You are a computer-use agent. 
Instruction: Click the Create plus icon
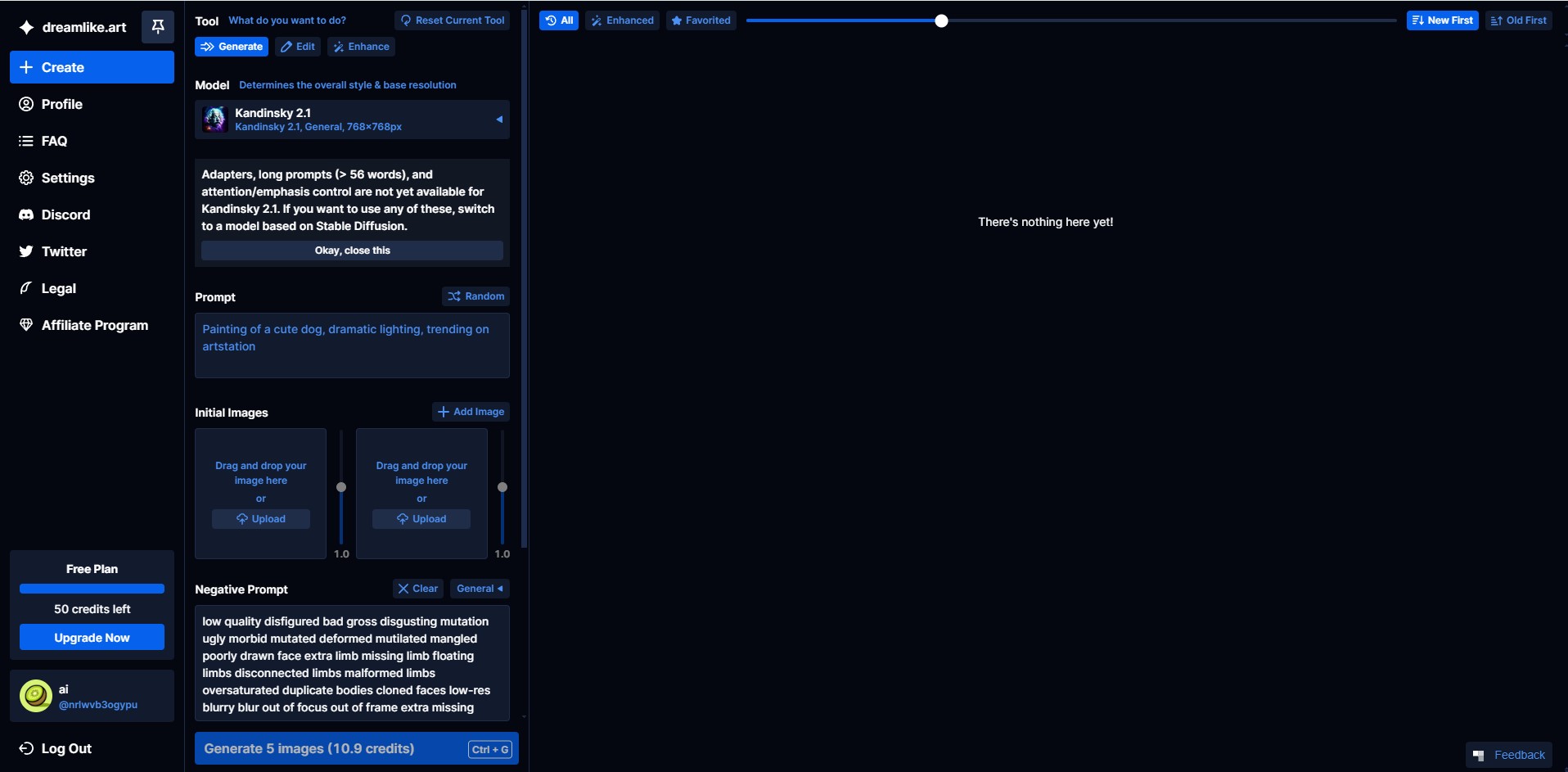point(26,67)
